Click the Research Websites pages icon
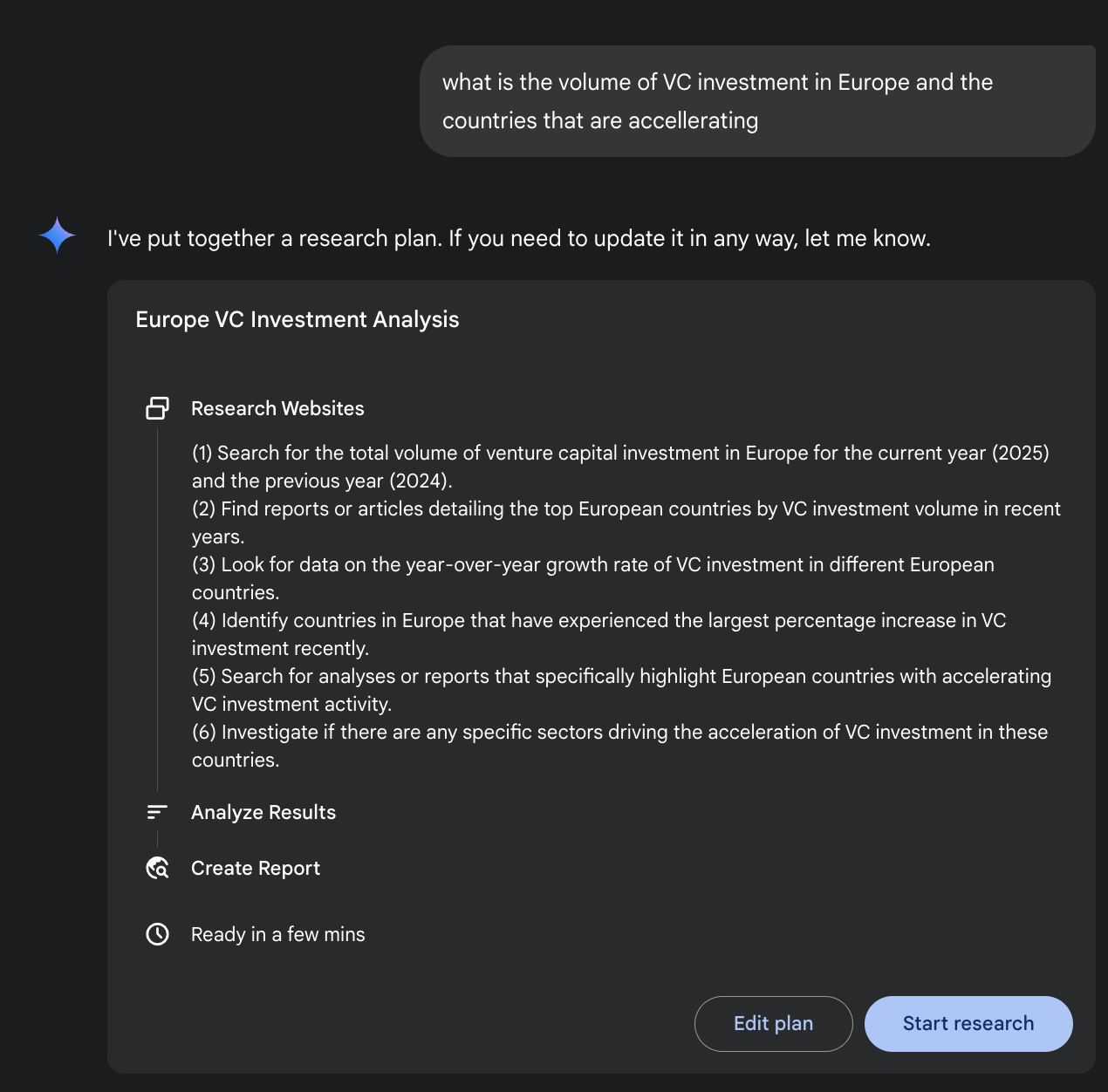The width and height of the screenshot is (1108, 1092). coord(157,406)
